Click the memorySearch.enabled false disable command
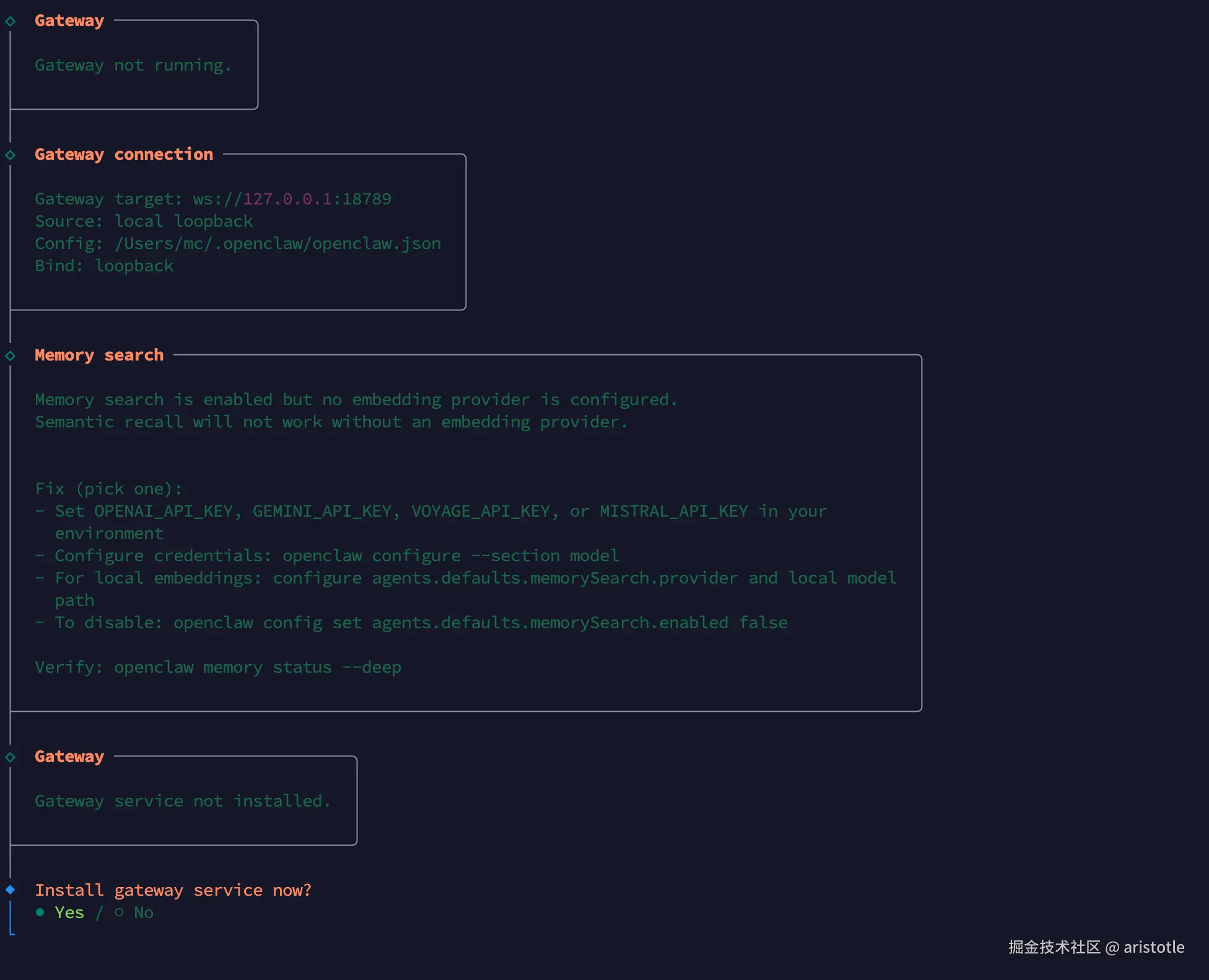 click(x=480, y=623)
